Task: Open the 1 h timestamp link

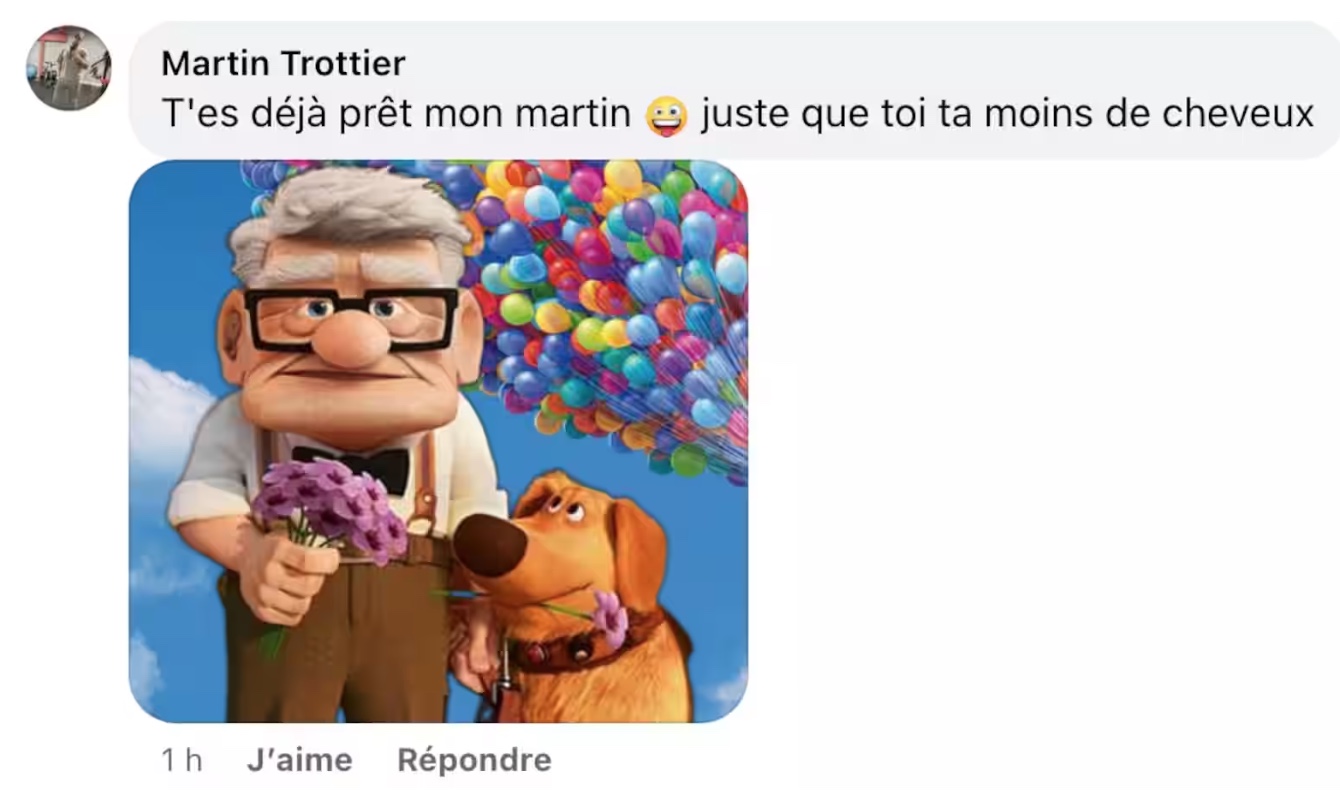Action: click(x=181, y=760)
